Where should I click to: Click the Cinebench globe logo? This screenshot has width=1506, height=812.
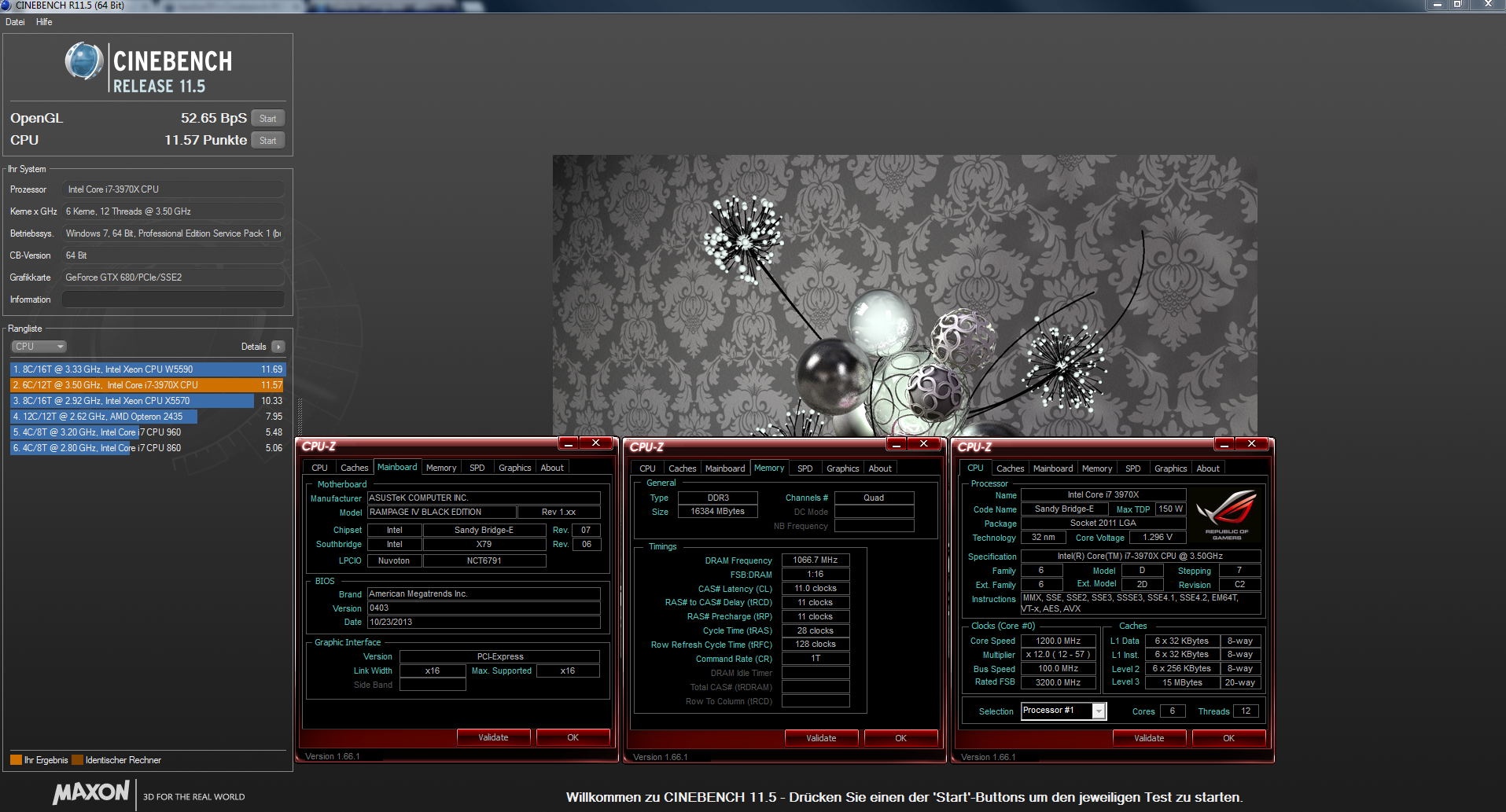coord(84,61)
